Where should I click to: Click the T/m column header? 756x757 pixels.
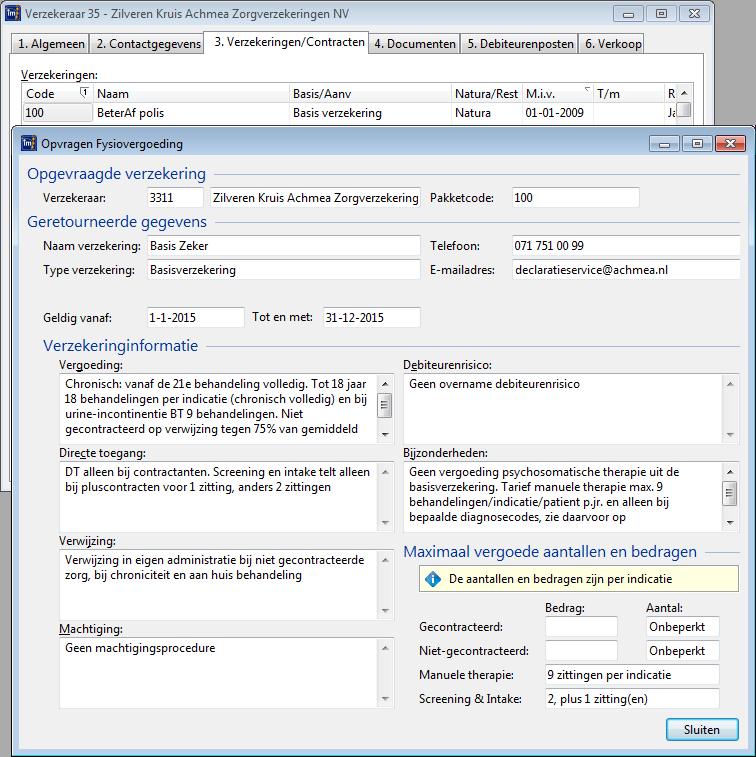[x=629, y=94]
